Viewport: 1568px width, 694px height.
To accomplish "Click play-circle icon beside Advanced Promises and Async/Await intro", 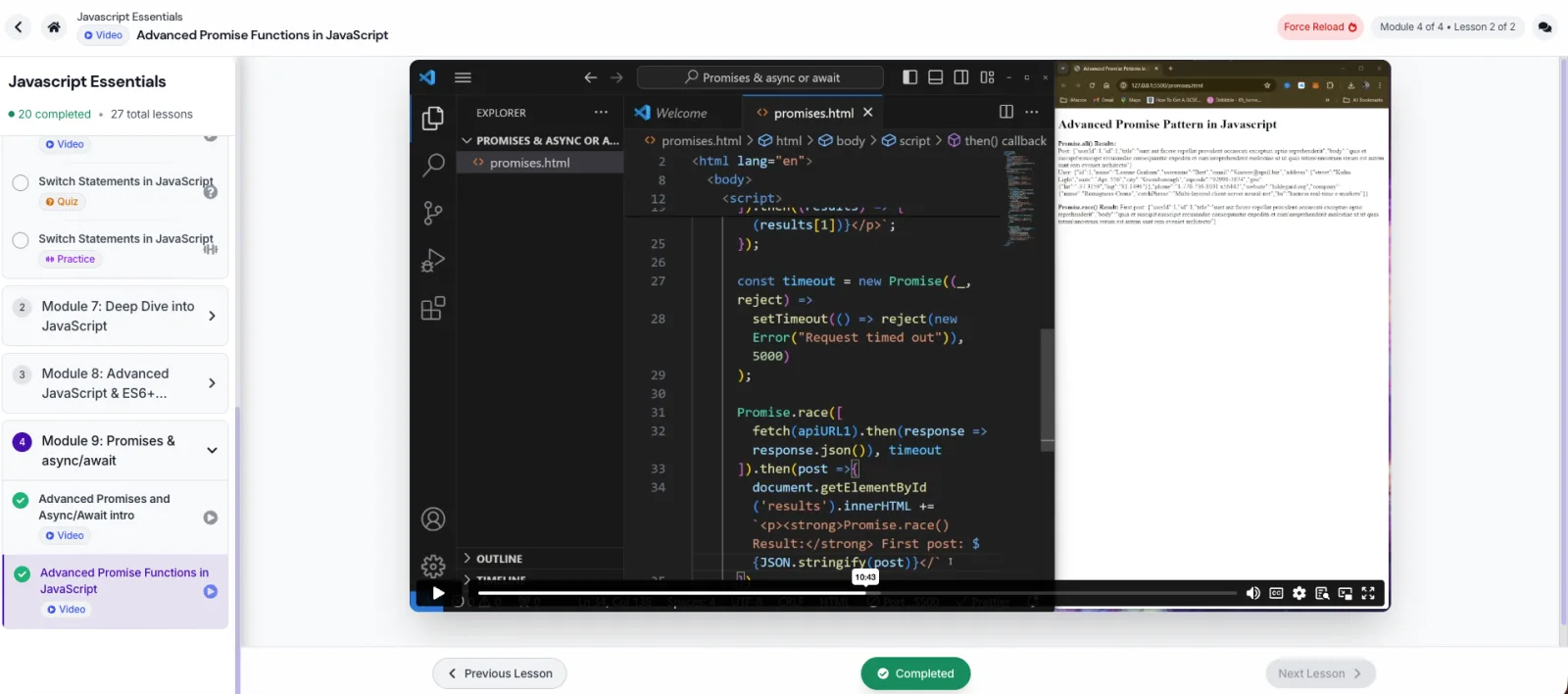I will coord(210,518).
